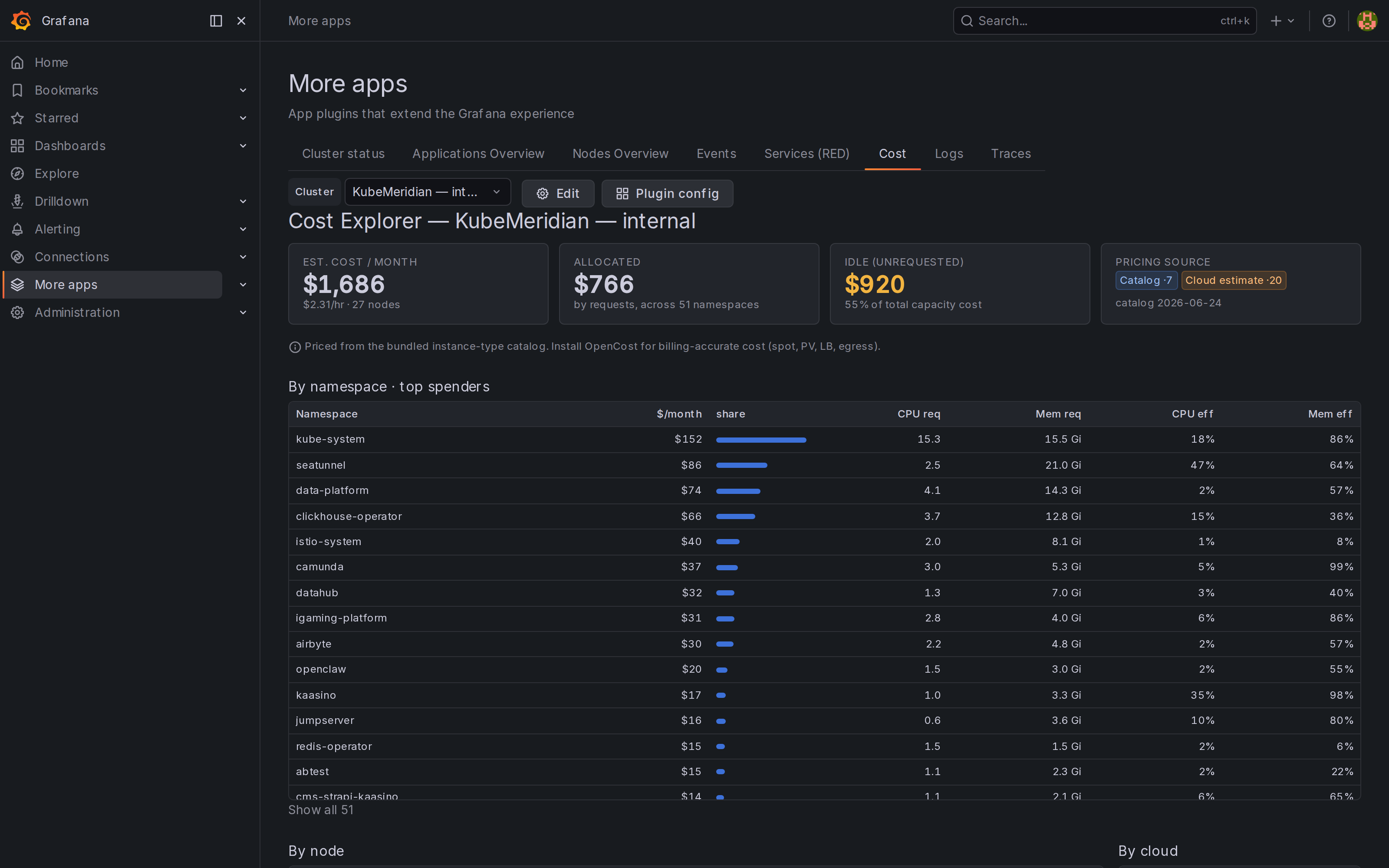The image size is (1389, 868).
Task: Click the Connections icon in sidebar
Action: [x=18, y=256]
